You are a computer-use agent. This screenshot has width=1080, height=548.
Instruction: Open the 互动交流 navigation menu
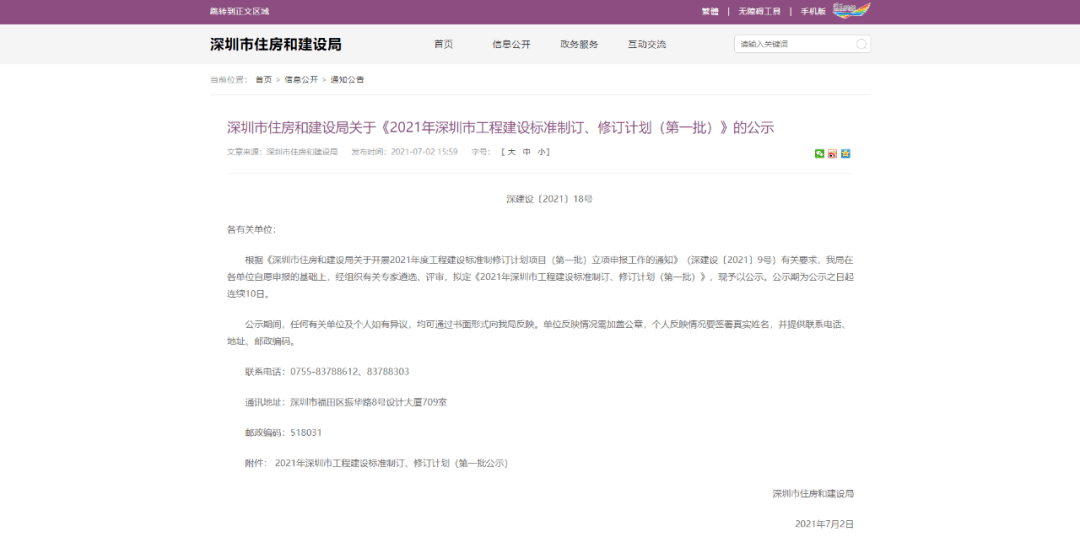pyautogui.click(x=646, y=44)
